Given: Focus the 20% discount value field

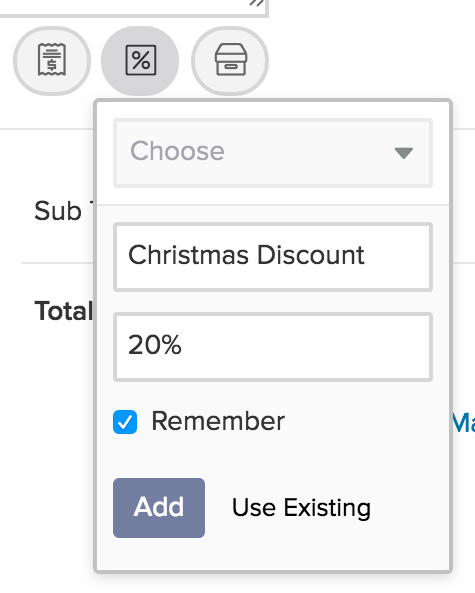Looking at the screenshot, I should [x=273, y=347].
